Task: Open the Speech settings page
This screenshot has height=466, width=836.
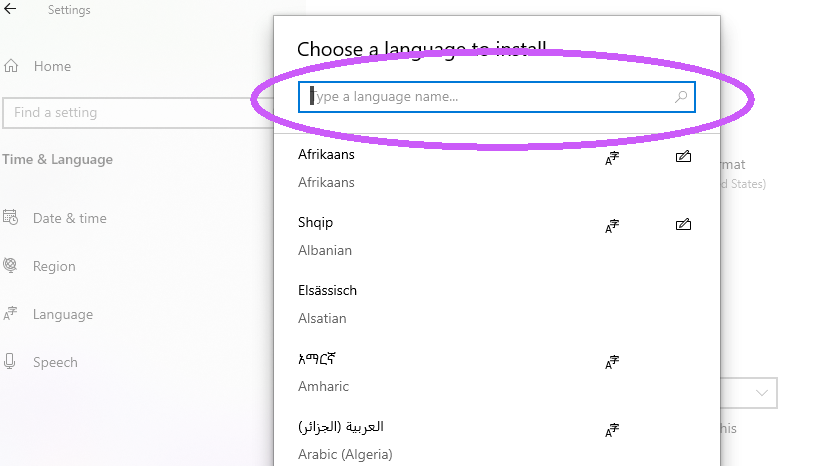Action: [55, 362]
